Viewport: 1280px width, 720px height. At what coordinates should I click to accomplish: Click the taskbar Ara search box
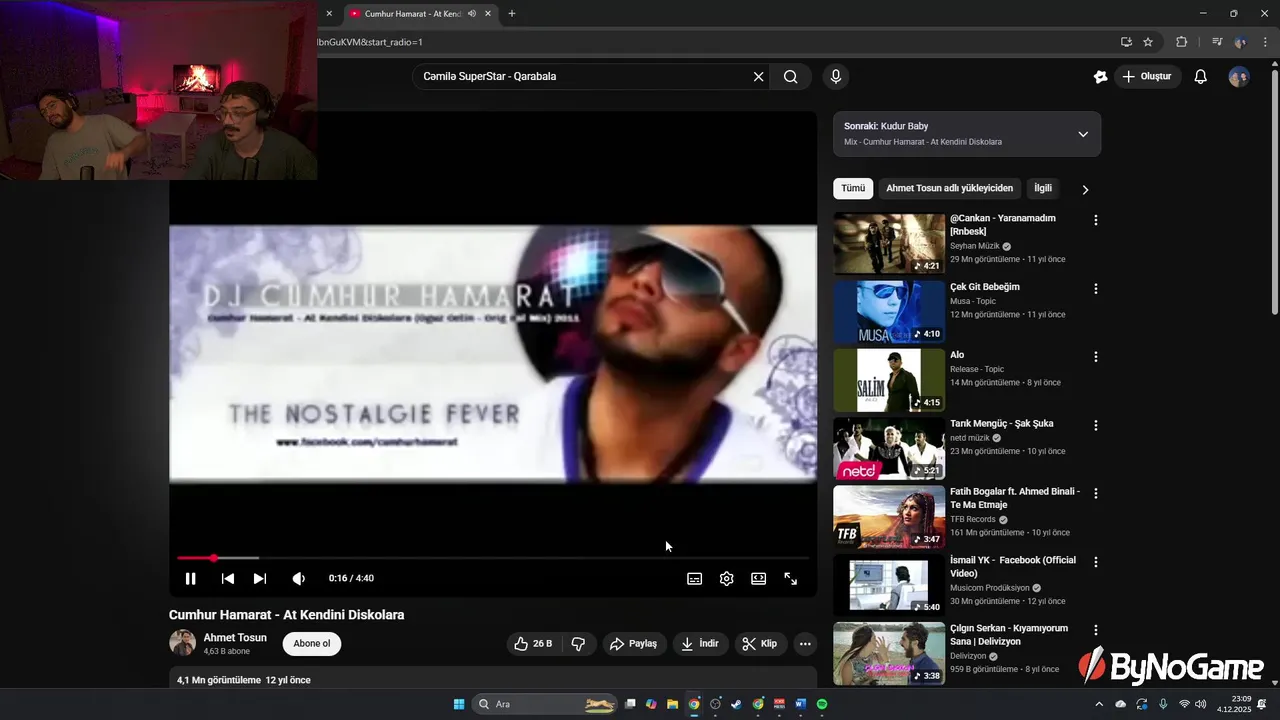coord(544,704)
